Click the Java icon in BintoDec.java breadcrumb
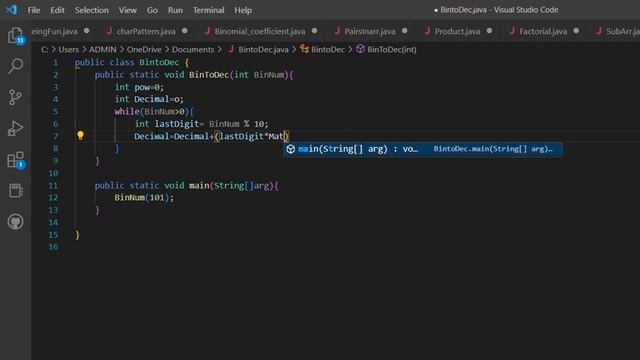The height and width of the screenshot is (360, 640). coord(231,49)
